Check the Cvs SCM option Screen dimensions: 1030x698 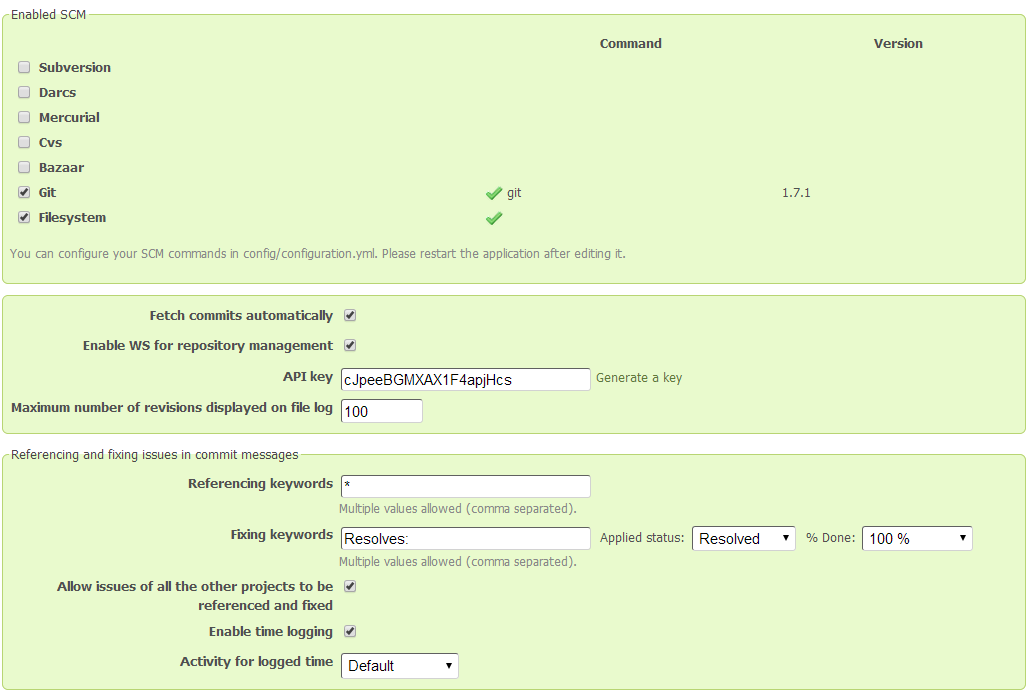(x=24, y=142)
